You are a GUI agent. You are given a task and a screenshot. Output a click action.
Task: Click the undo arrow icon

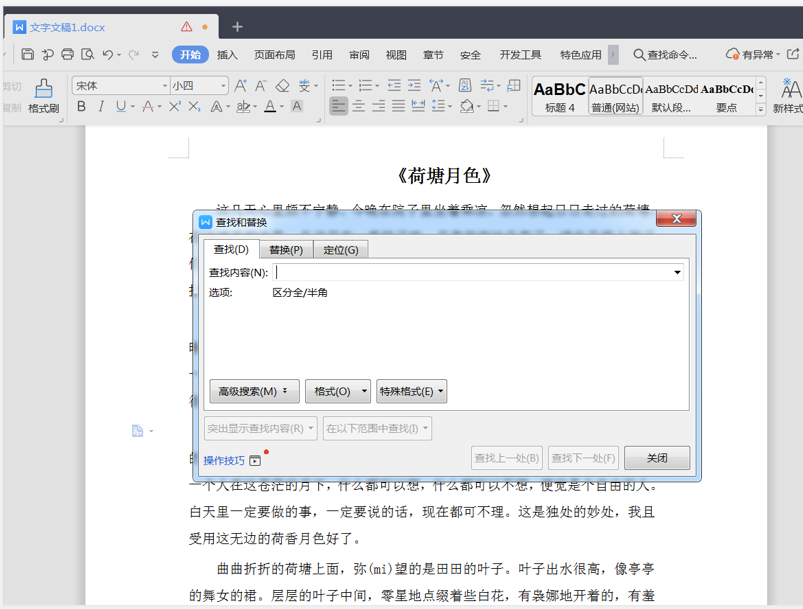tap(108, 55)
